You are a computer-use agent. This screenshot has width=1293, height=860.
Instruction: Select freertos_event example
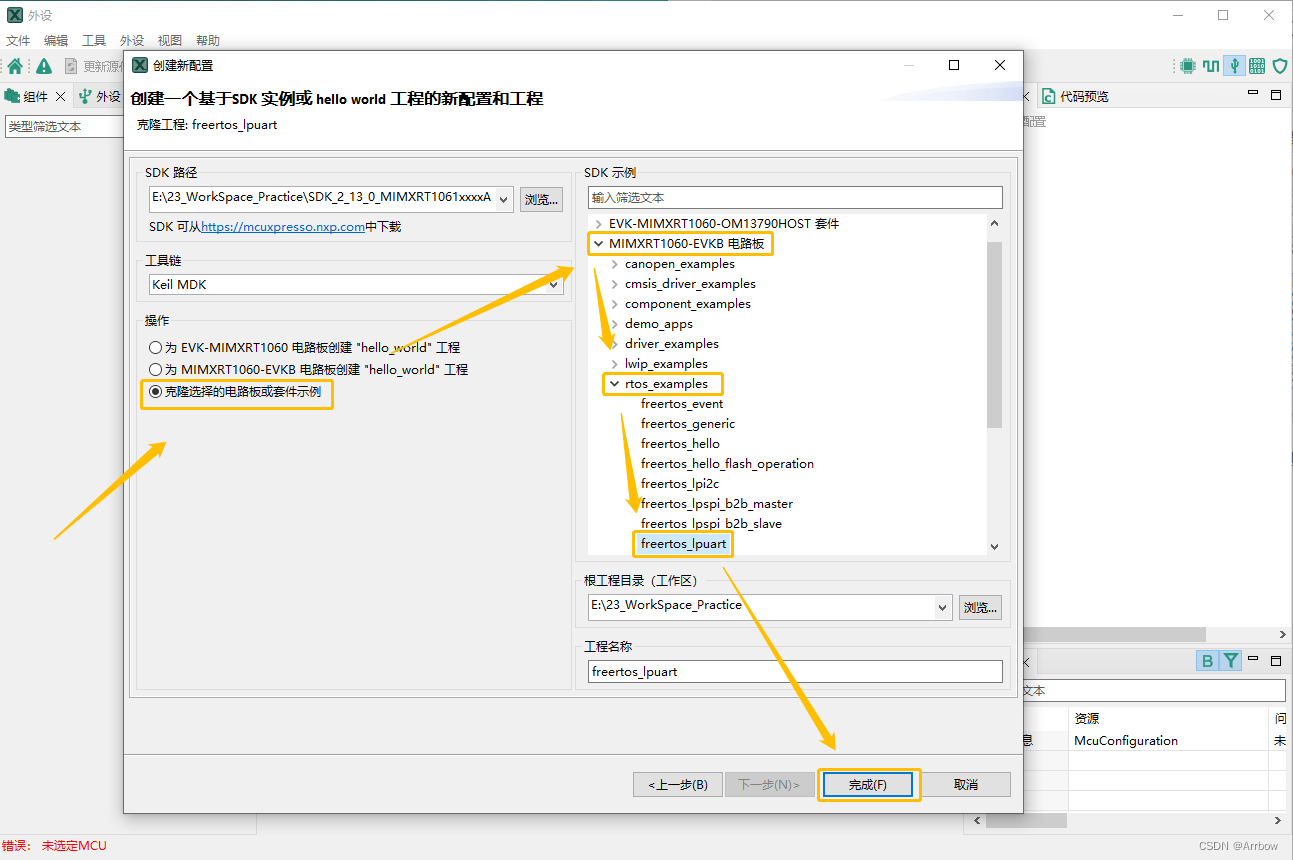pos(682,404)
